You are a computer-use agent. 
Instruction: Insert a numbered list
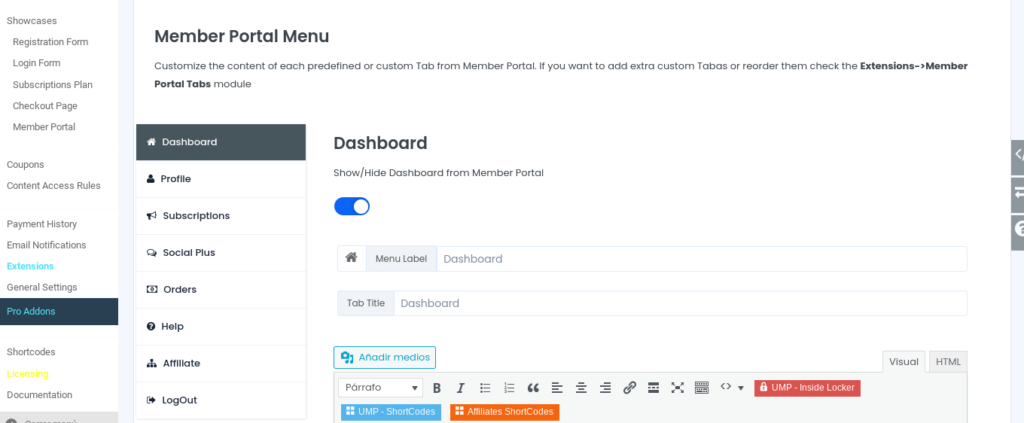coord(509,388)
